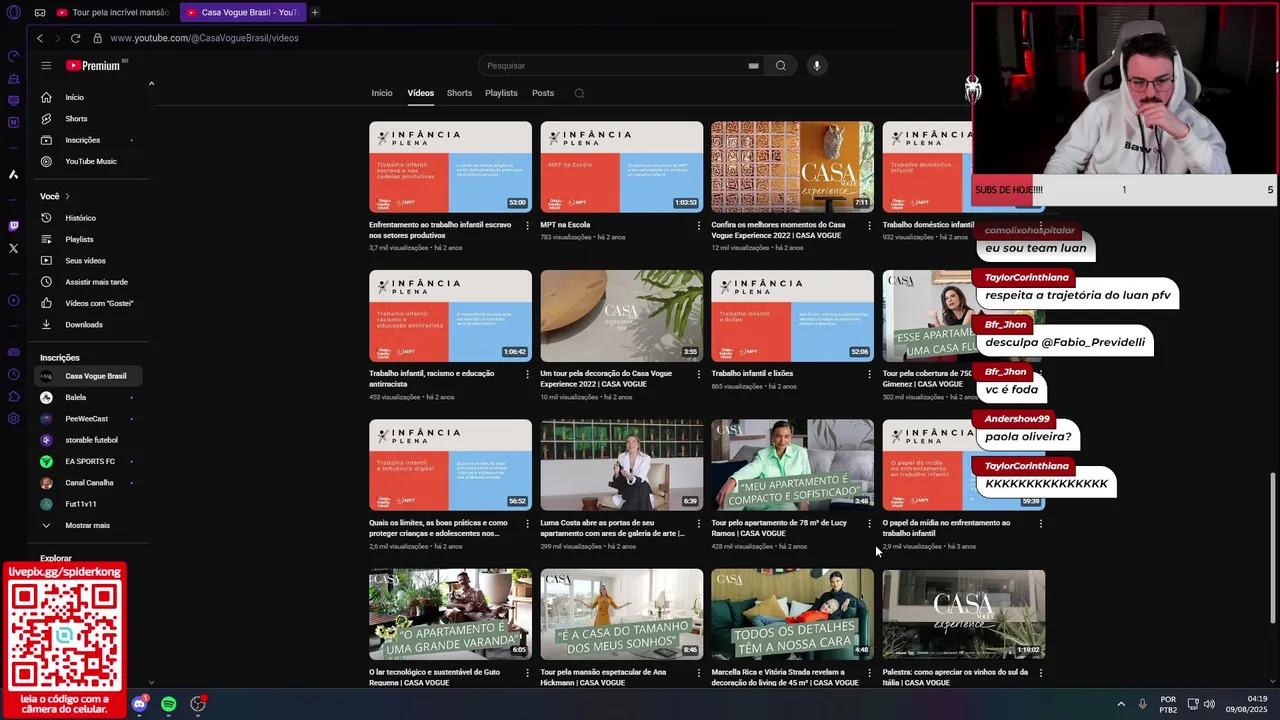Go to Início in YouTube sidebar
1280x720 pixels.
click(x=90, y=97)
